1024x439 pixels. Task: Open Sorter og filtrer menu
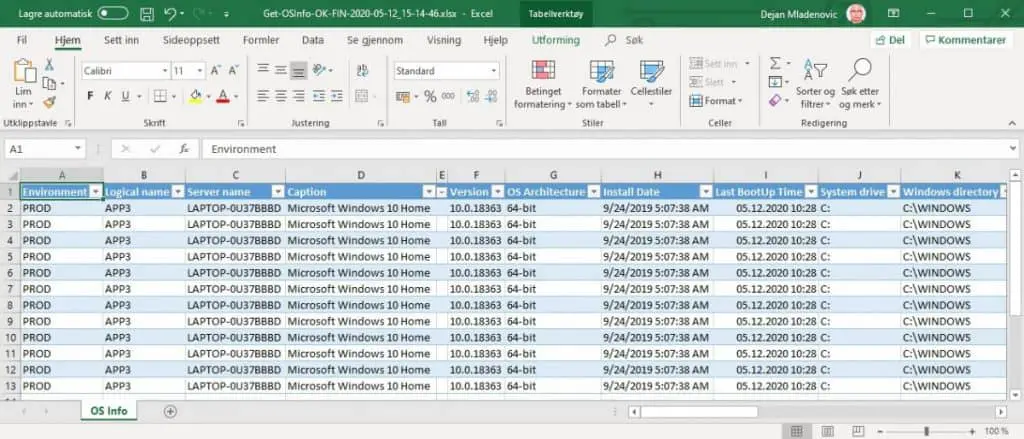(815, 84)
